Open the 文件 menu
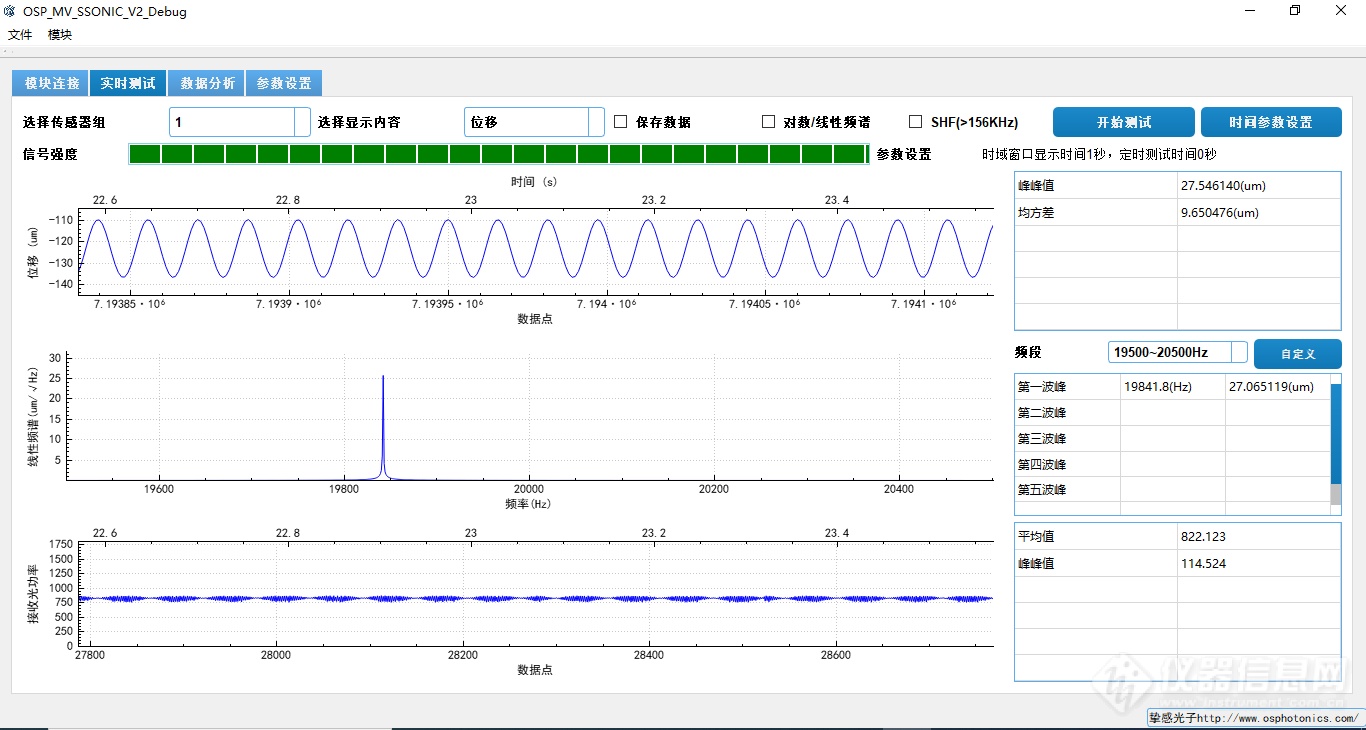 click(x=20, y=34)
